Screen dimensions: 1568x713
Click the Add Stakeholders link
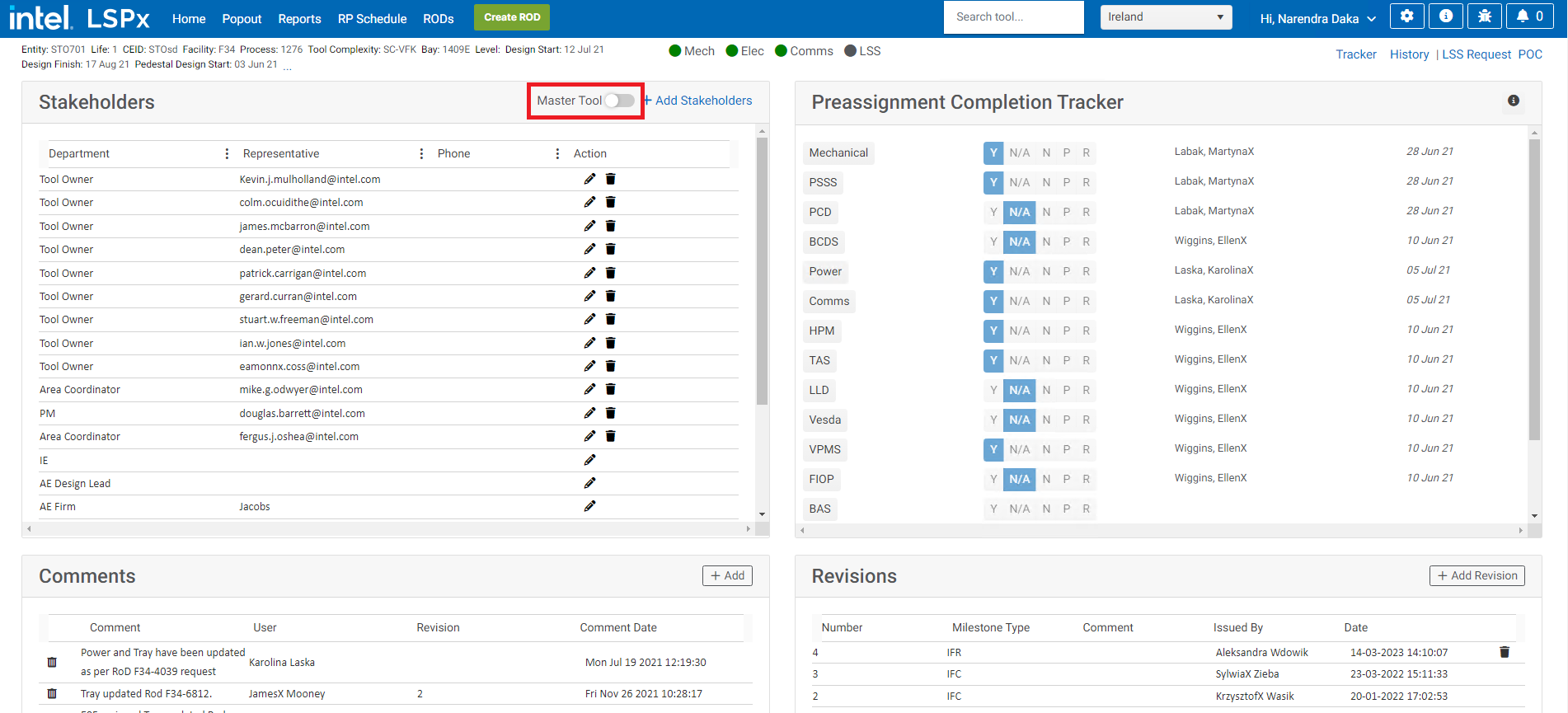click(697, 101)
